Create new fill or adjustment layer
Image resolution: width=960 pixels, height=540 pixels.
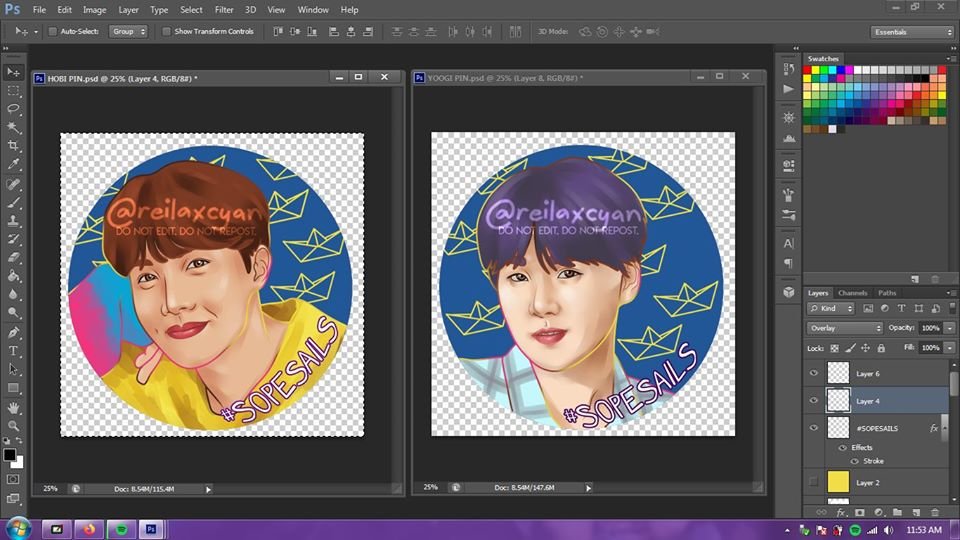tap(879, 512)
